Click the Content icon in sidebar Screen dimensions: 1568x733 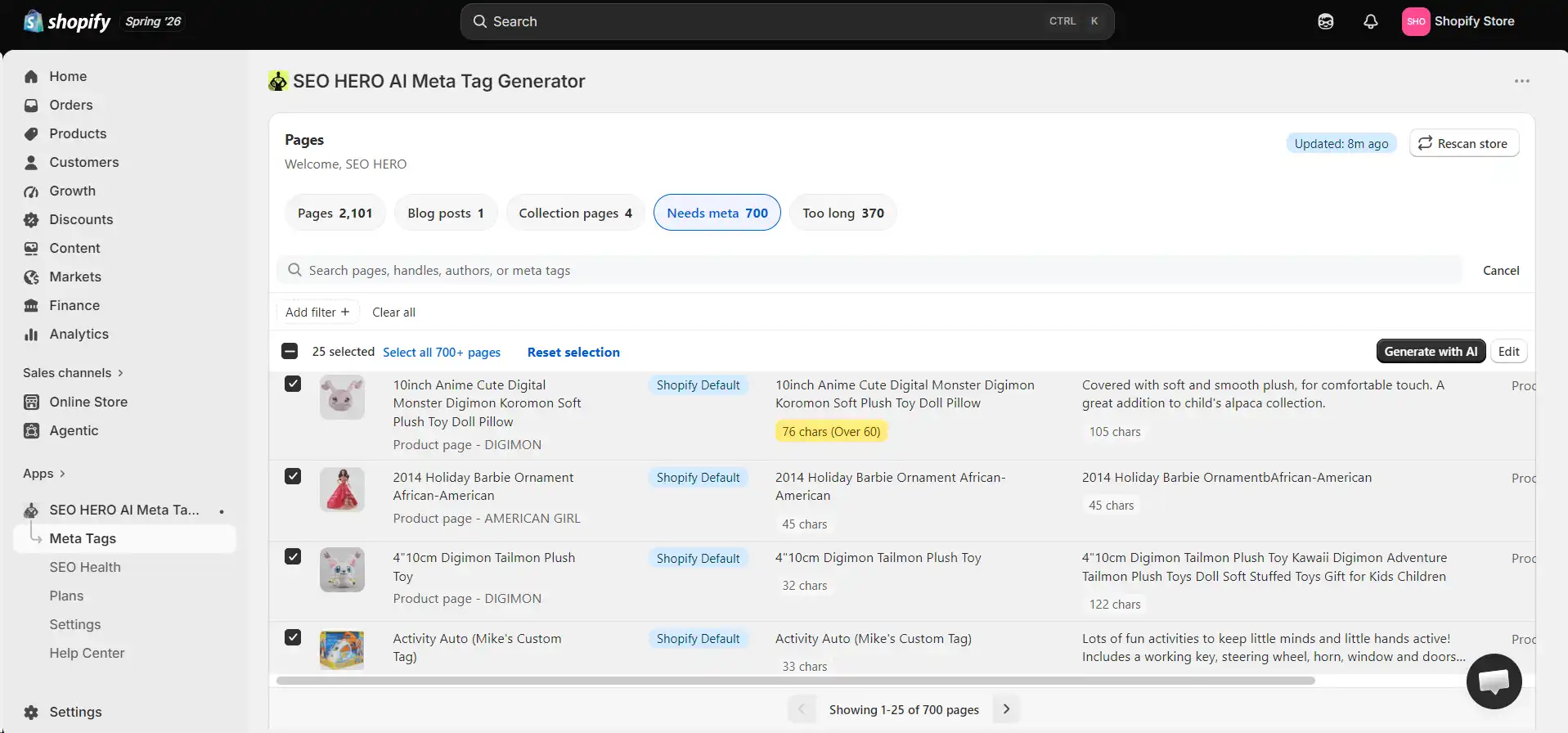pos(31,248)
